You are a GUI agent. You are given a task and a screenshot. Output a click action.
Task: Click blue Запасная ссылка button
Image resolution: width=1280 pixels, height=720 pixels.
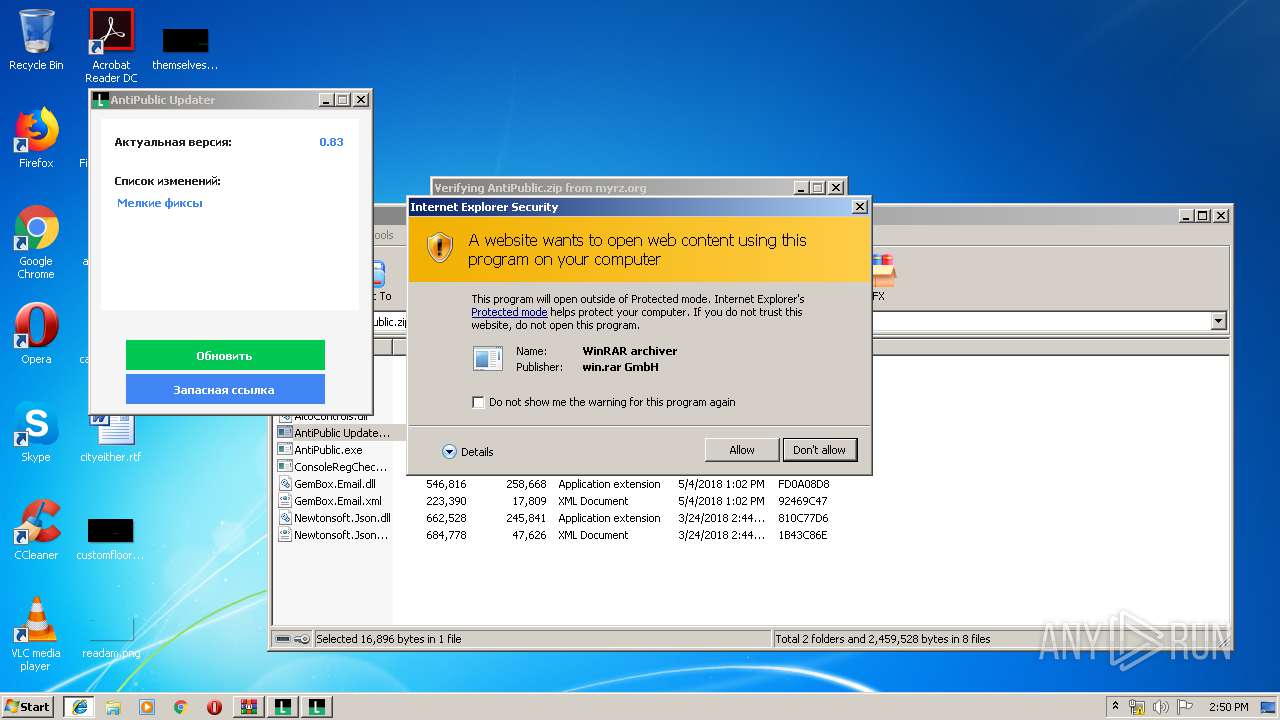pyautogui.click(x=225, y=389)
